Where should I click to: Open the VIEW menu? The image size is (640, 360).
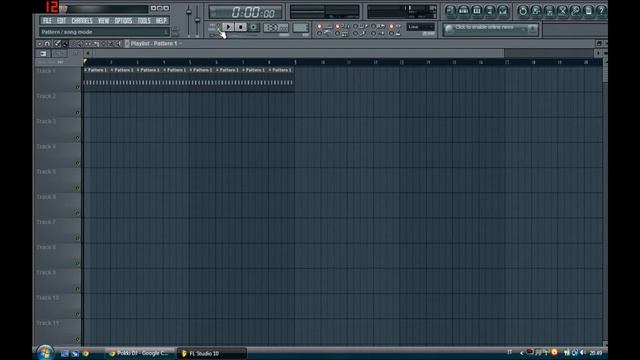click(x=103, y=20)
